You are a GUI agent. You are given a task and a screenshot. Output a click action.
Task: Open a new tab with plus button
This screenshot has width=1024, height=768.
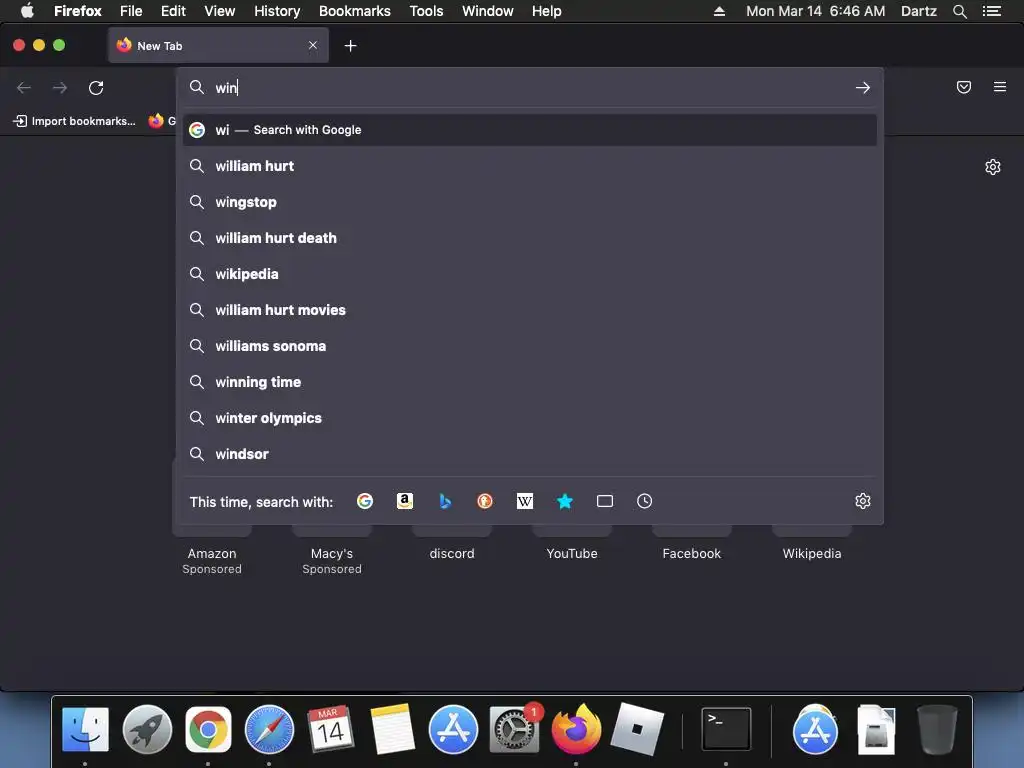[351, 46]
